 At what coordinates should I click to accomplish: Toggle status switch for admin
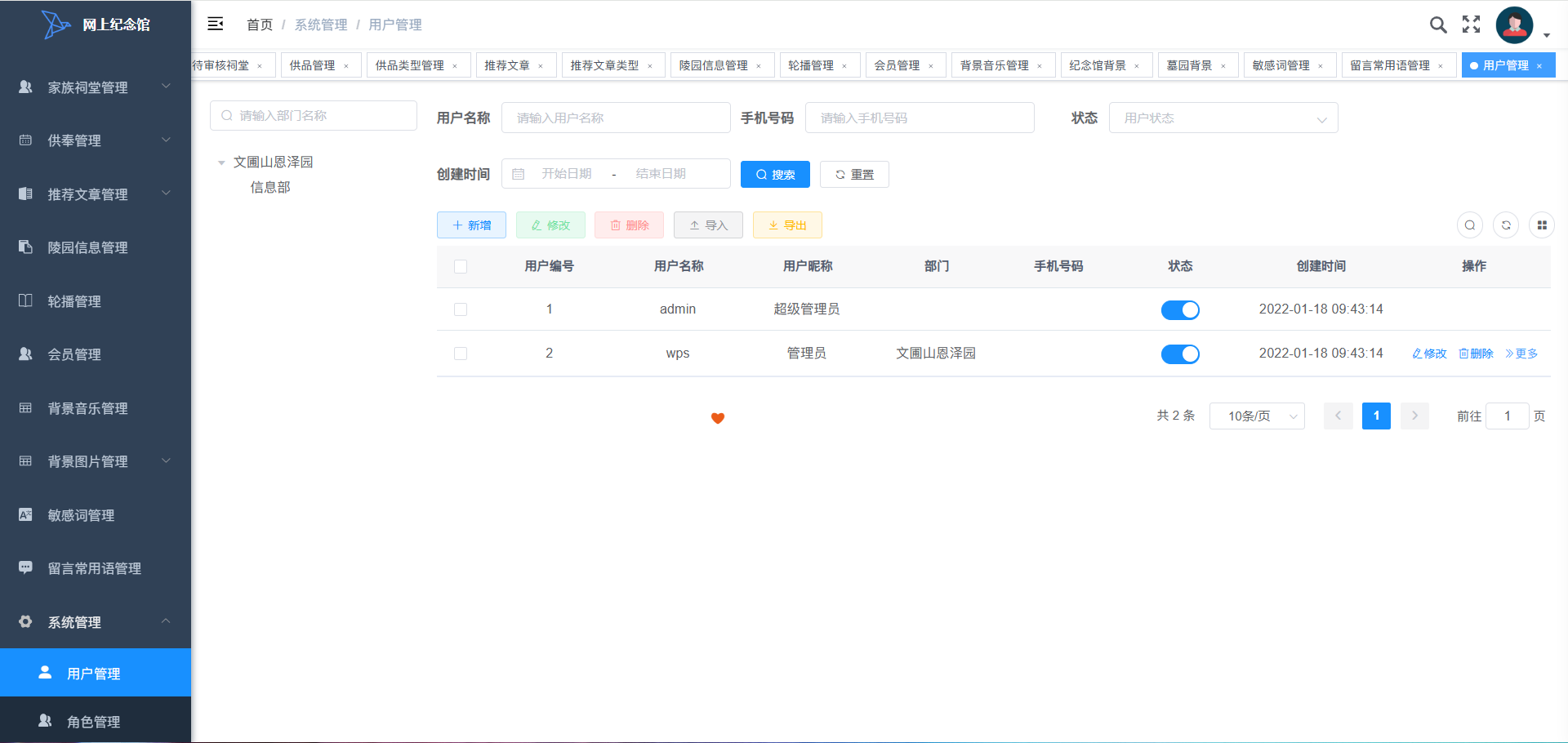[1180, 310]
